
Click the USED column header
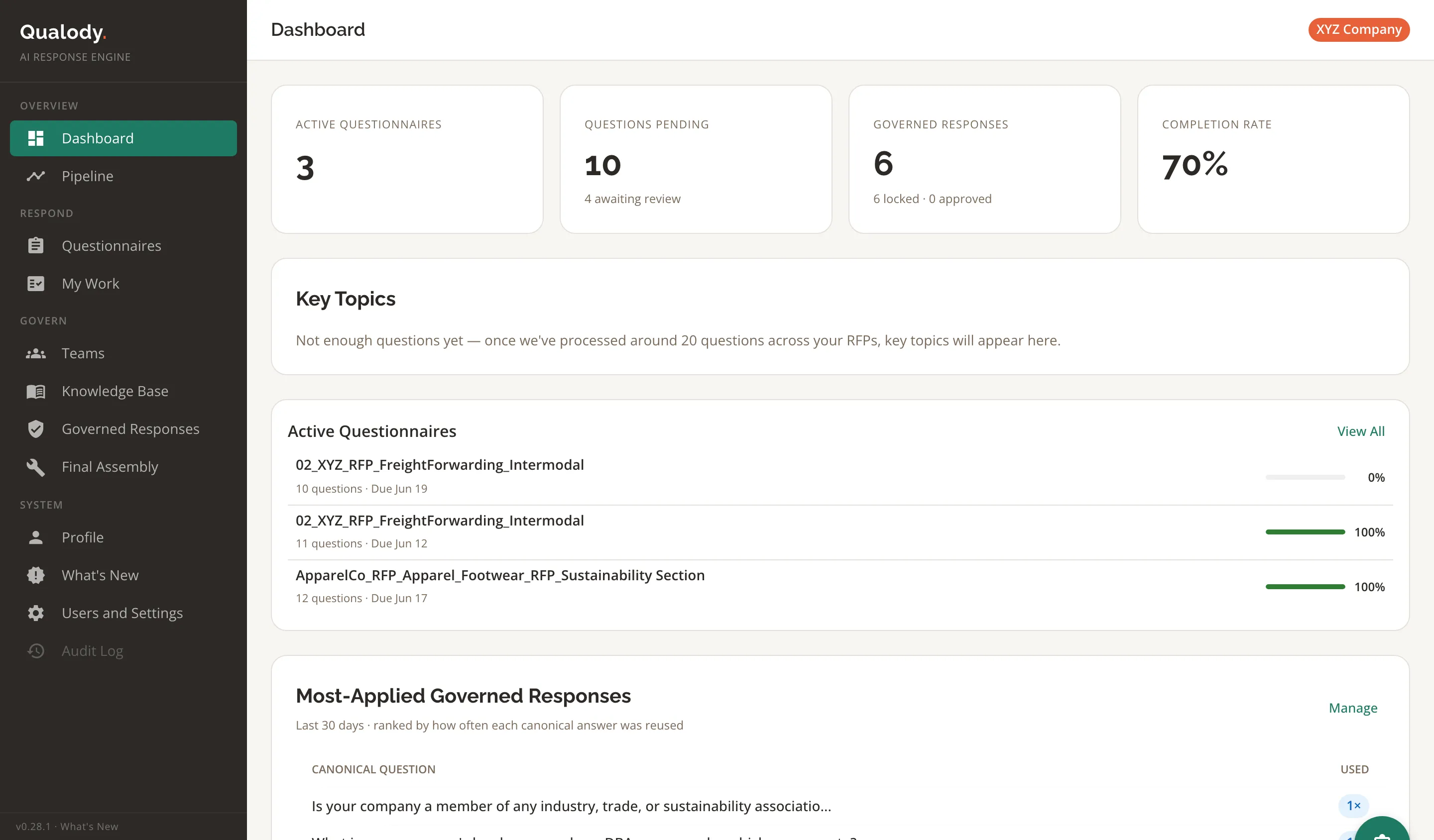pos(1354,769)
